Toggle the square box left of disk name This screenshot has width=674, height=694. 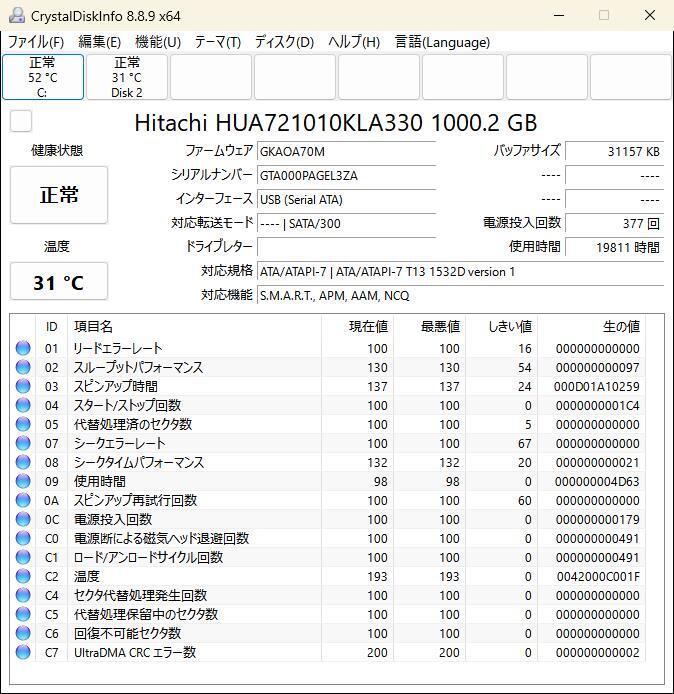(21, 121)
